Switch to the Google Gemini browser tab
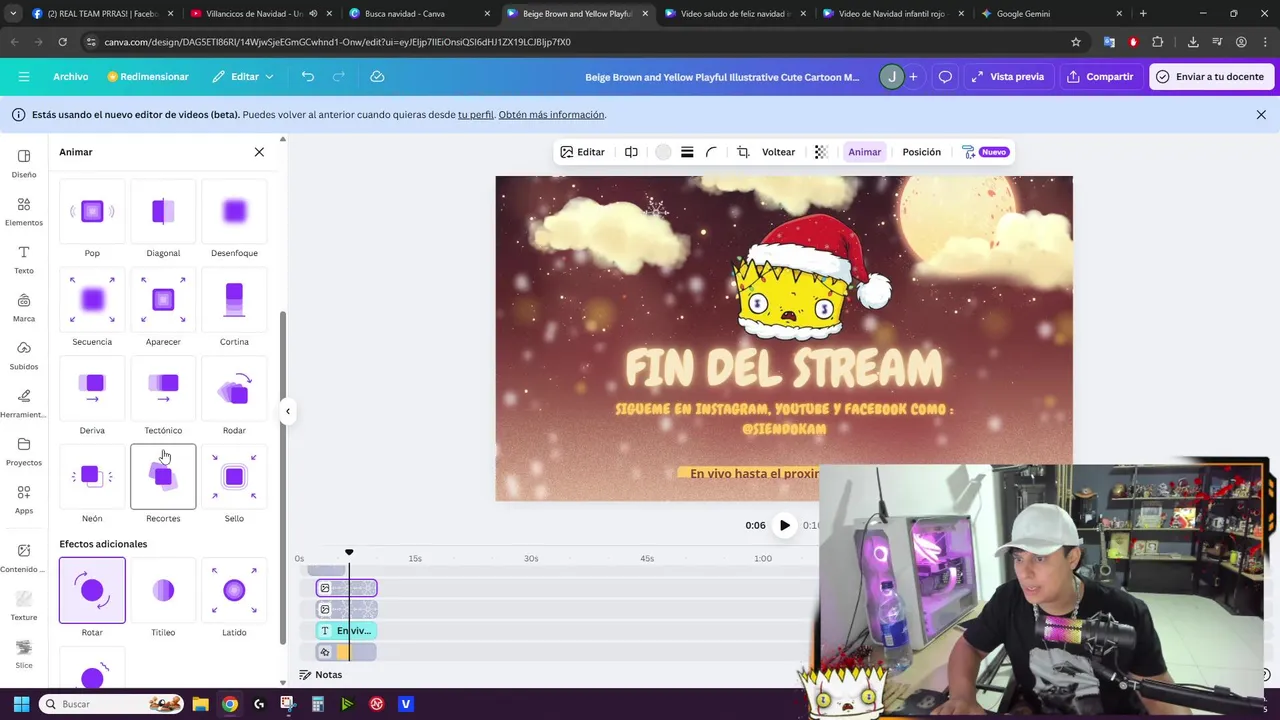Viewport: 1280px width, 720px height. pyautogui.click(x=1048, y=14)
